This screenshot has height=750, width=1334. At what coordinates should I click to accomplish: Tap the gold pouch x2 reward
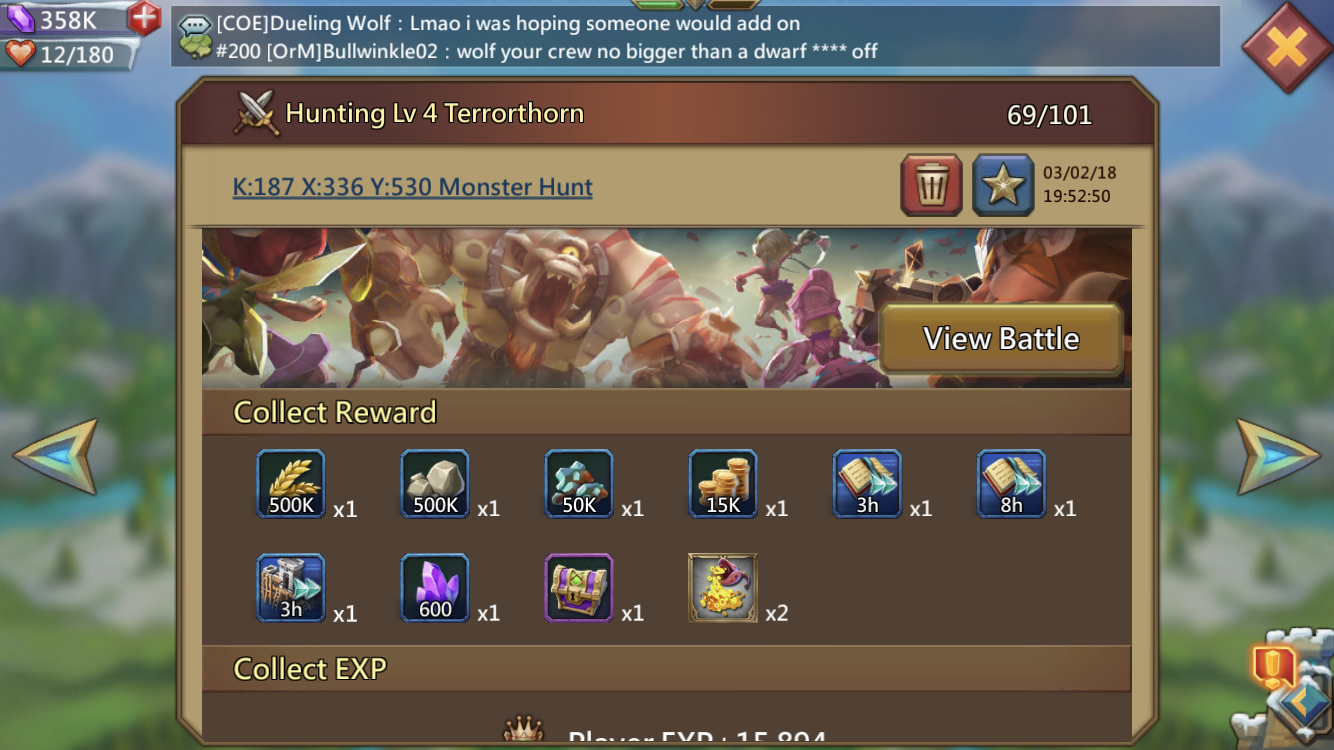(723, 588)
